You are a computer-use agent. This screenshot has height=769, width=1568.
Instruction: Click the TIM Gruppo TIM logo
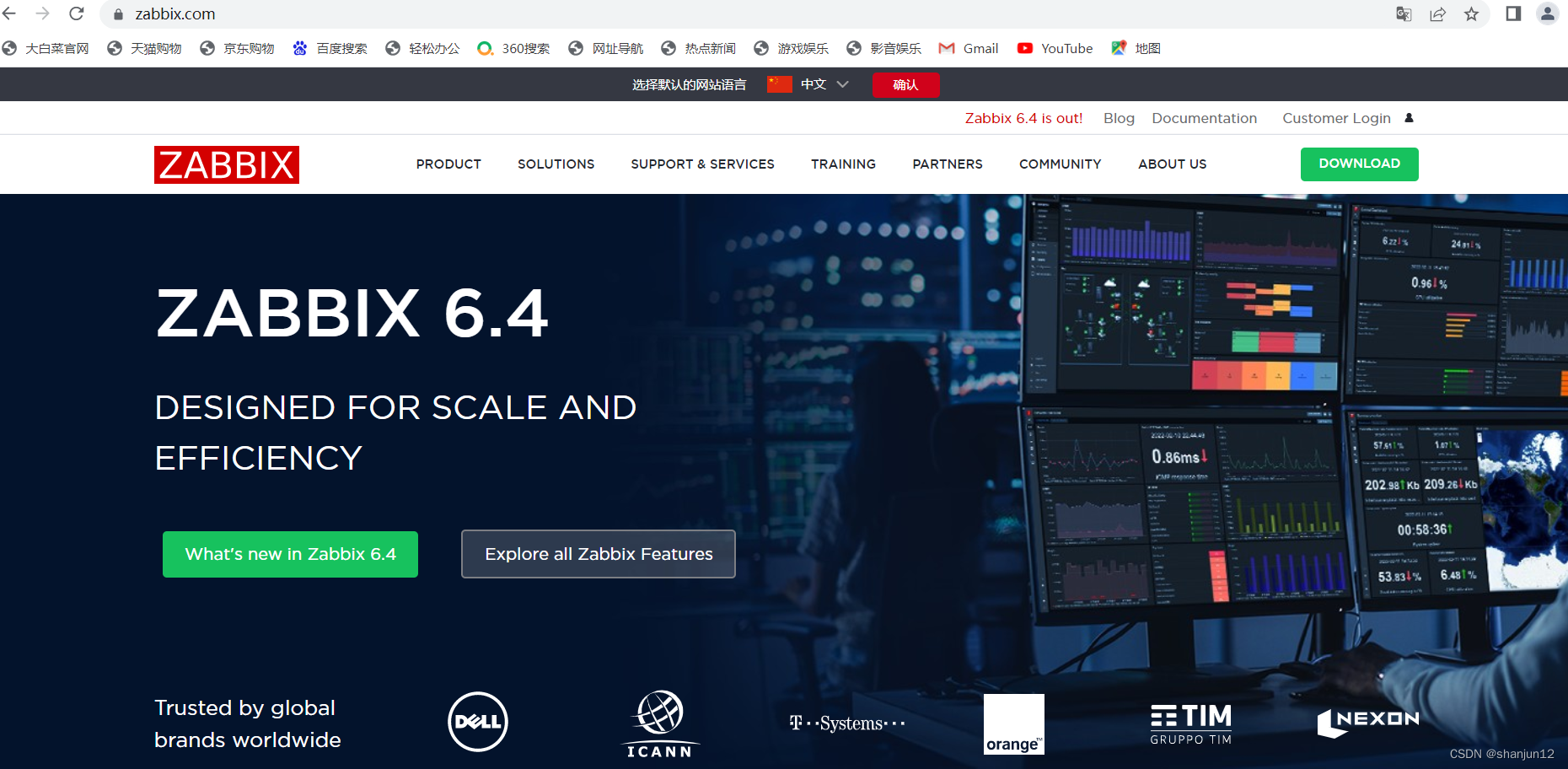coord(1190,724)
